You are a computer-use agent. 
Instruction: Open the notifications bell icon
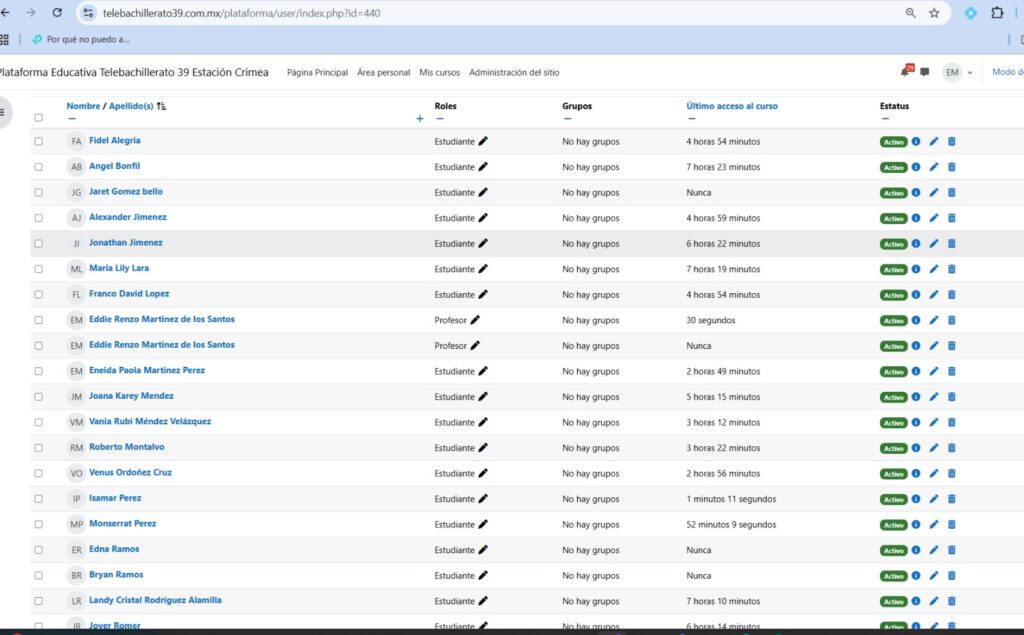click(905, 72)
